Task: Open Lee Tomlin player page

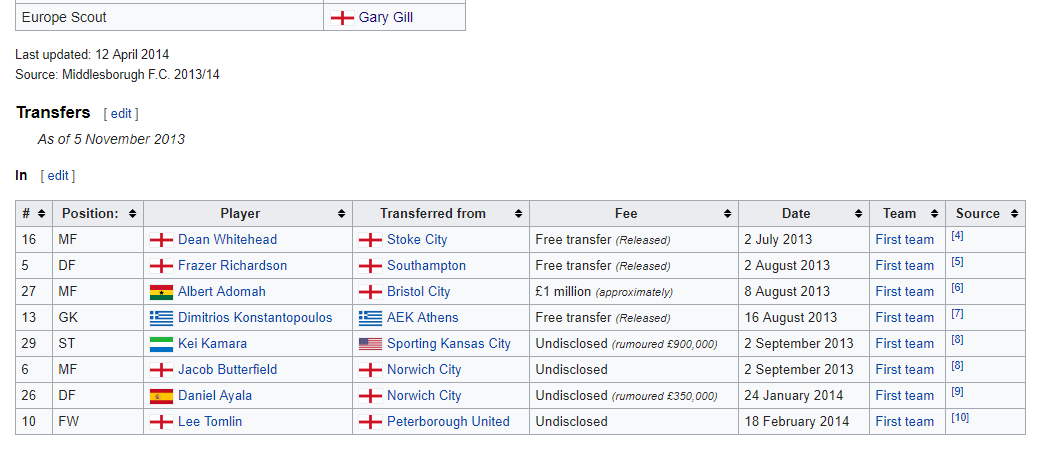Action: tap(210, 422)
